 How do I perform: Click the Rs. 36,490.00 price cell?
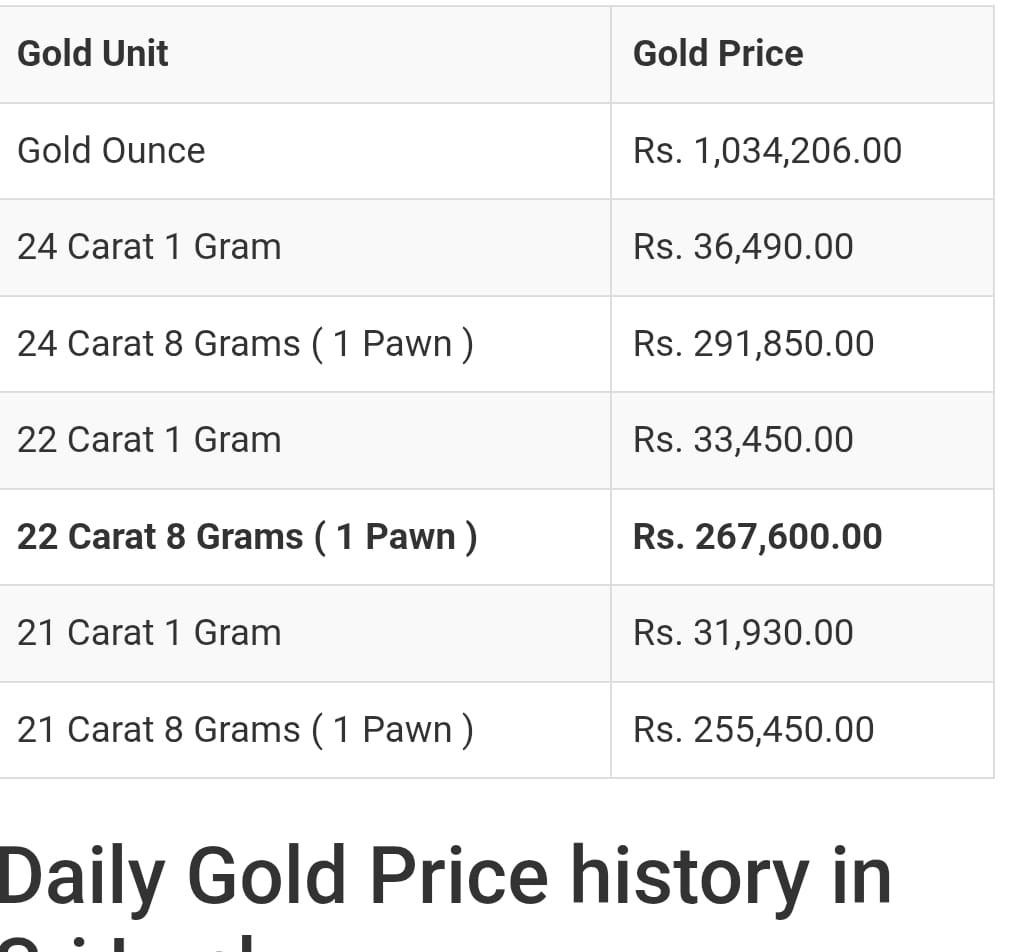point(743,247)
